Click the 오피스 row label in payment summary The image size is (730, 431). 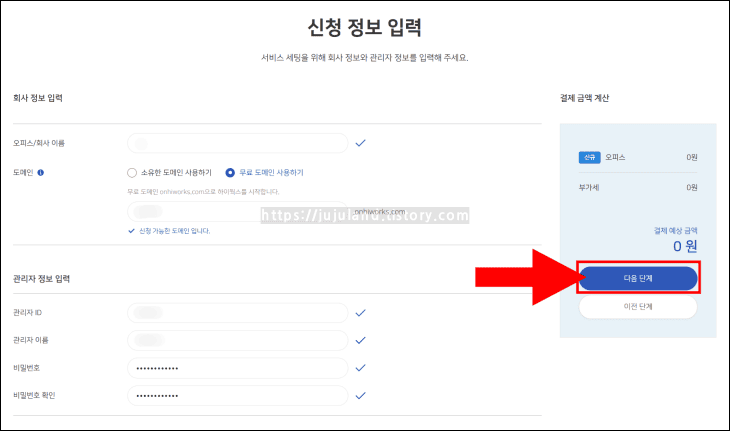point(615,157)
